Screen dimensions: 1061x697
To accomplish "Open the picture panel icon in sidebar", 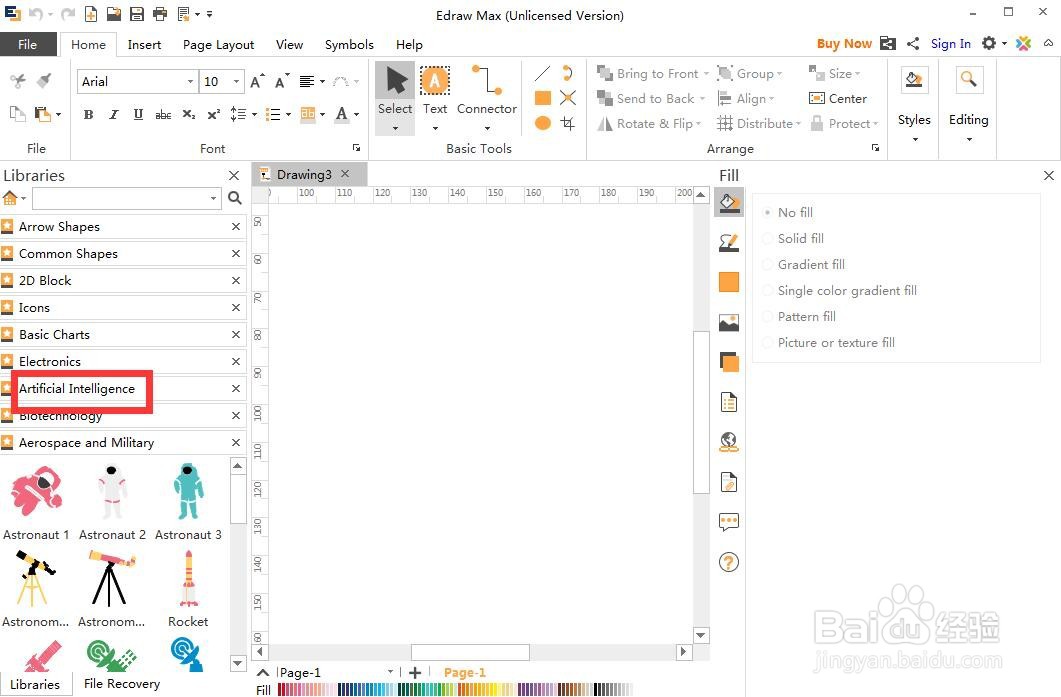I will click(729, 322).
